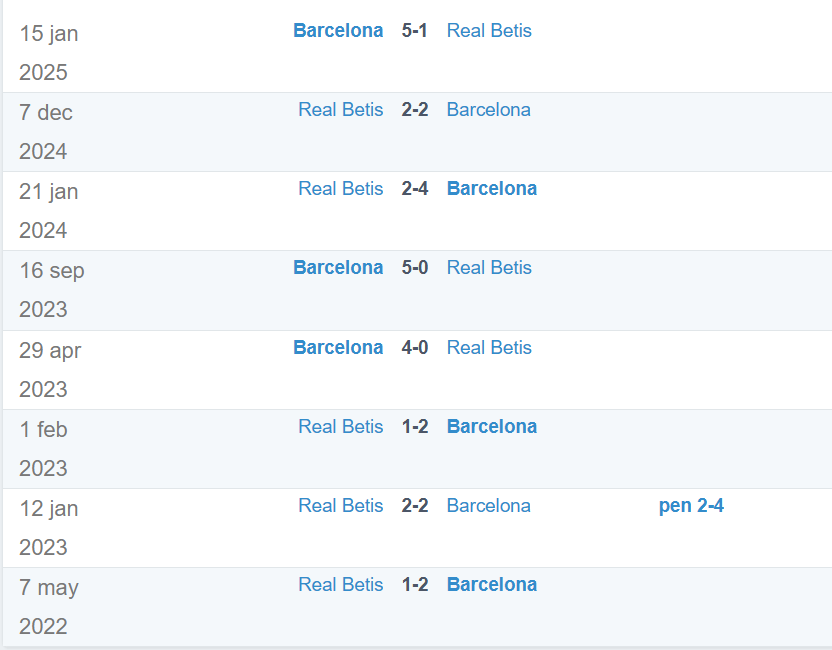Open the 4-0 score from 29 apr 2023
The image size is (832, 650).
pos(414,348)
